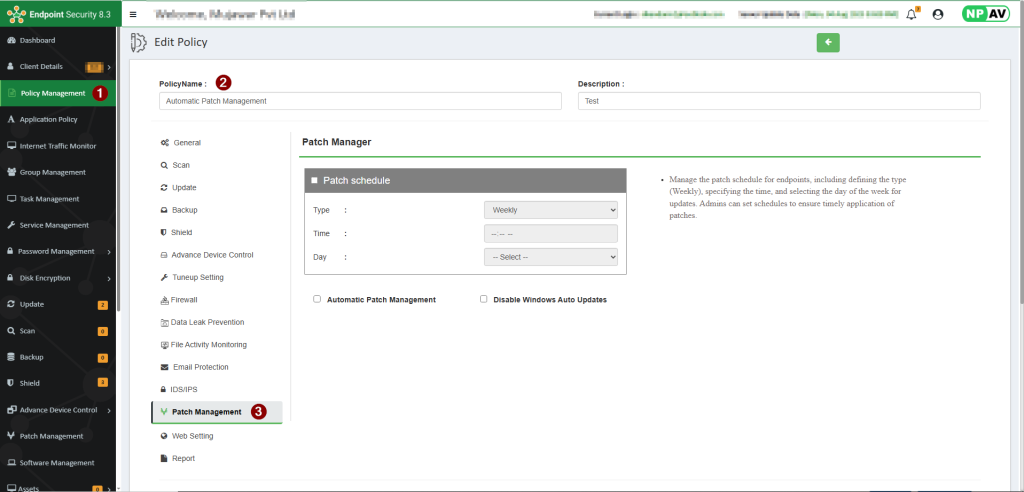Viewport: 1024px width, 492px height.
Task: Check Disable Windows Auto Updates
Action: (x=484, y=299)
